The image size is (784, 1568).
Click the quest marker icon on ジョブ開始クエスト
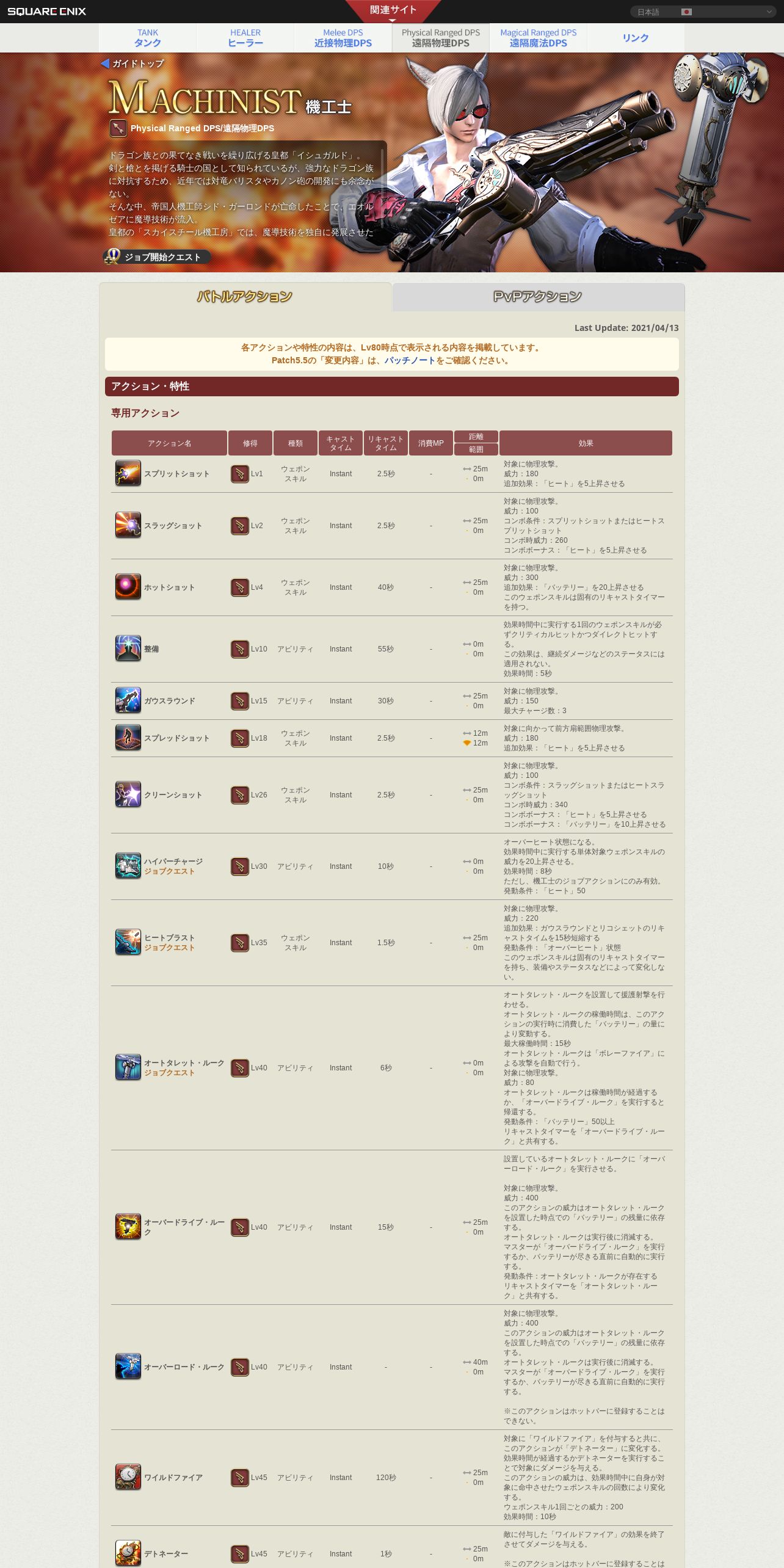[112, 256]
